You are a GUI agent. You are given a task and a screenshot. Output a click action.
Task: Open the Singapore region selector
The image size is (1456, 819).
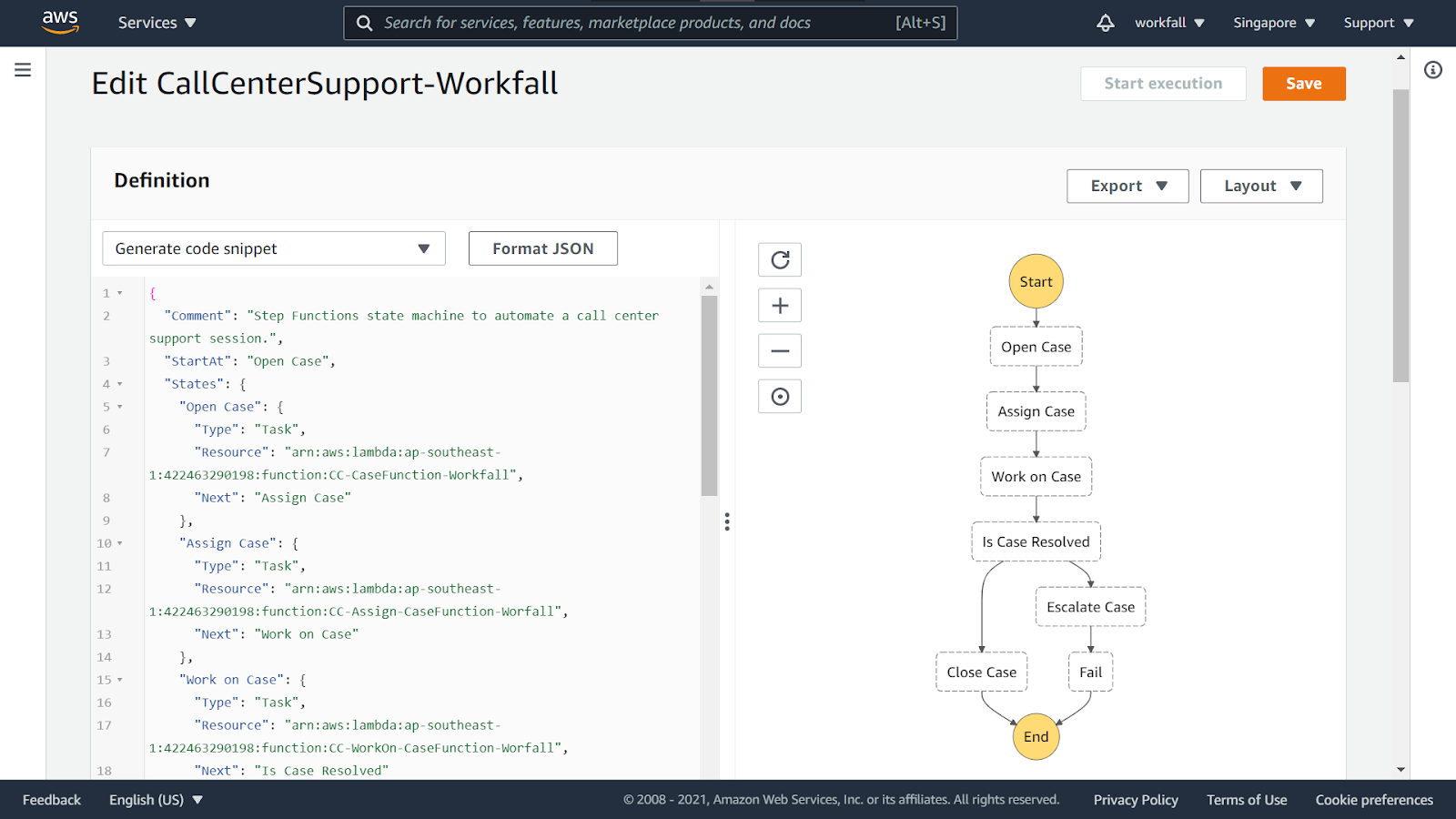(1274, 23)
